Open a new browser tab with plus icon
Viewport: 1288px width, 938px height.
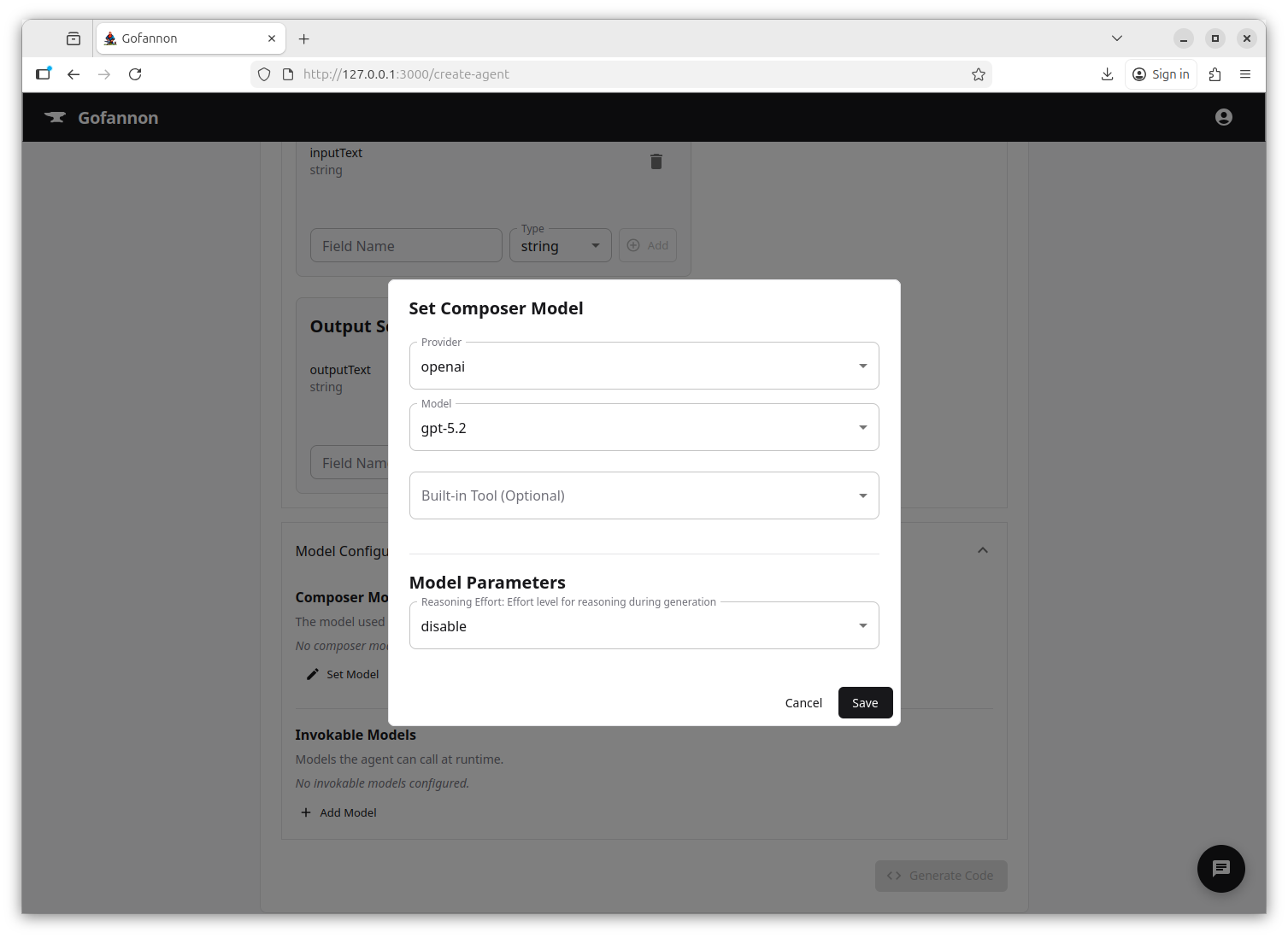click(303, 38)
